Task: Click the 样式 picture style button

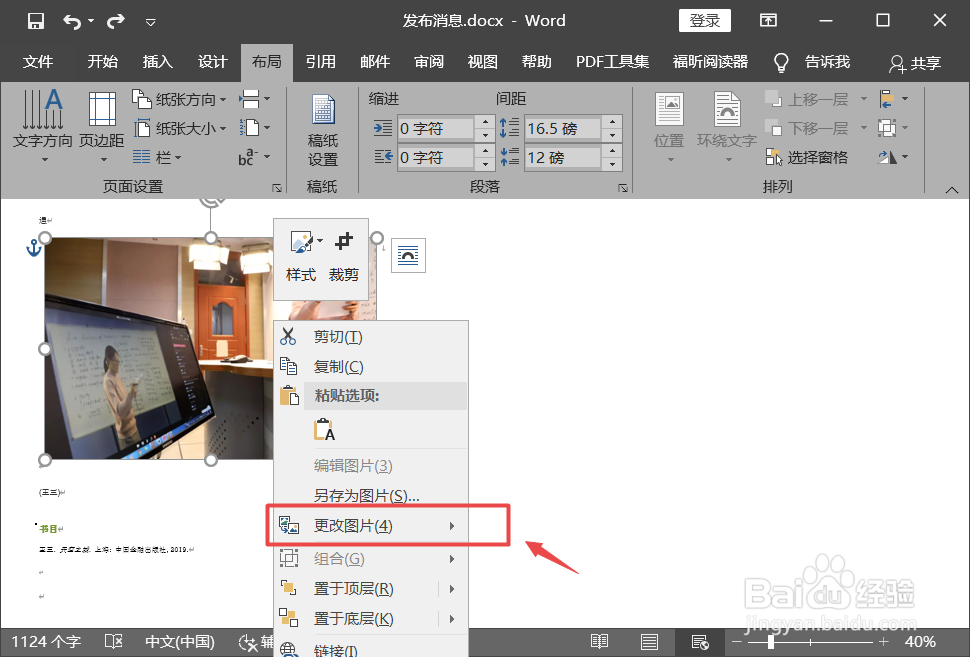Action: pos(301,257)
